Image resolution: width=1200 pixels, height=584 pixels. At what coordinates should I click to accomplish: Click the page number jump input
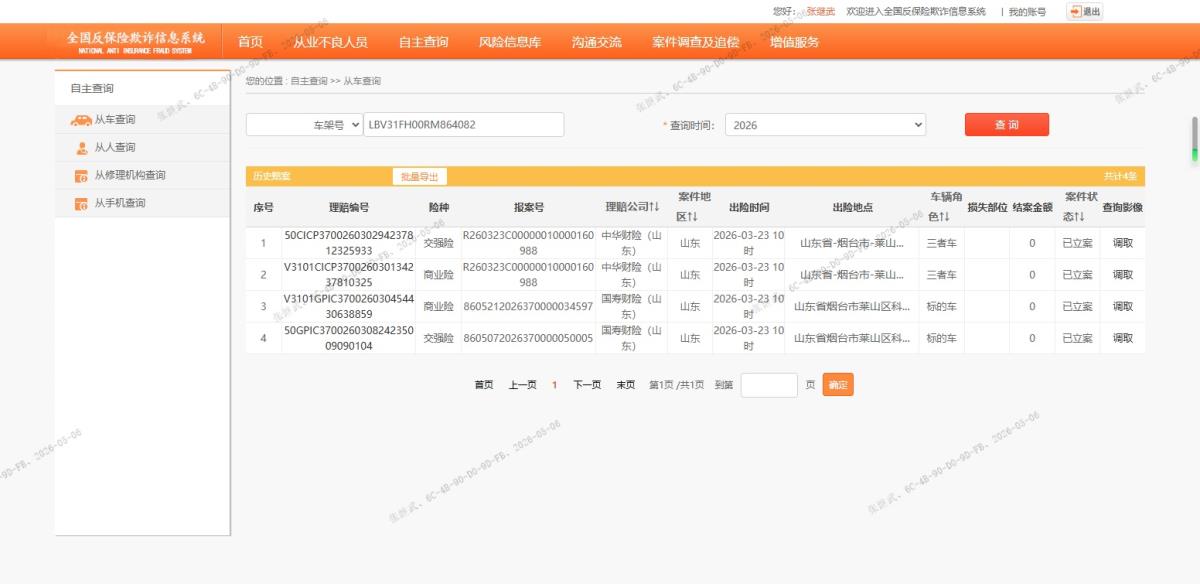(x=769, y=385)
